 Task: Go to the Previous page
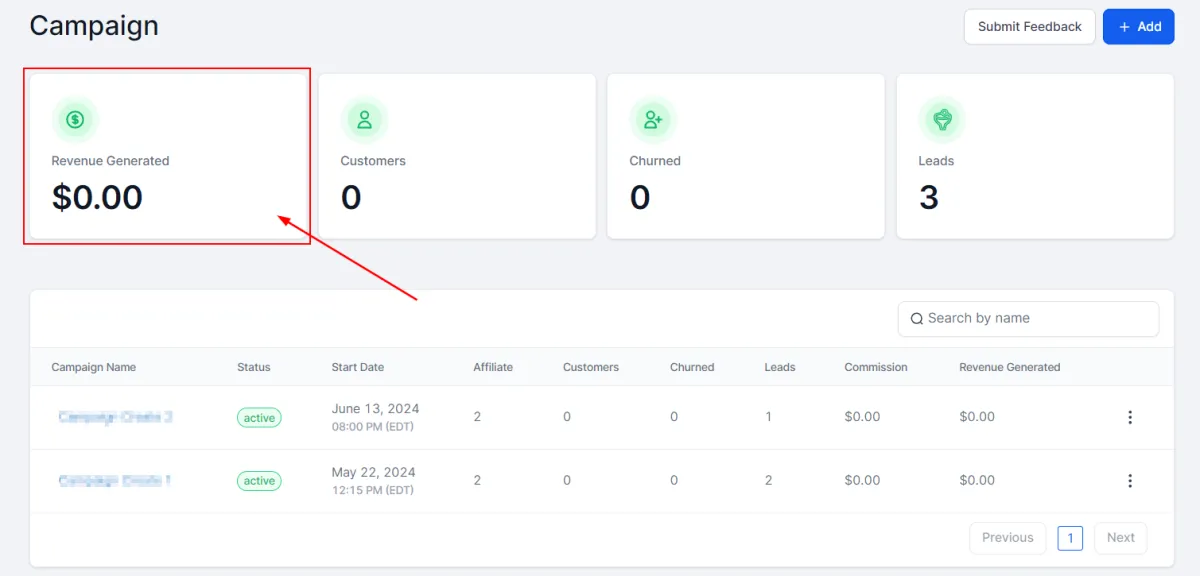pyautogui.click(x=1008, y=538)
